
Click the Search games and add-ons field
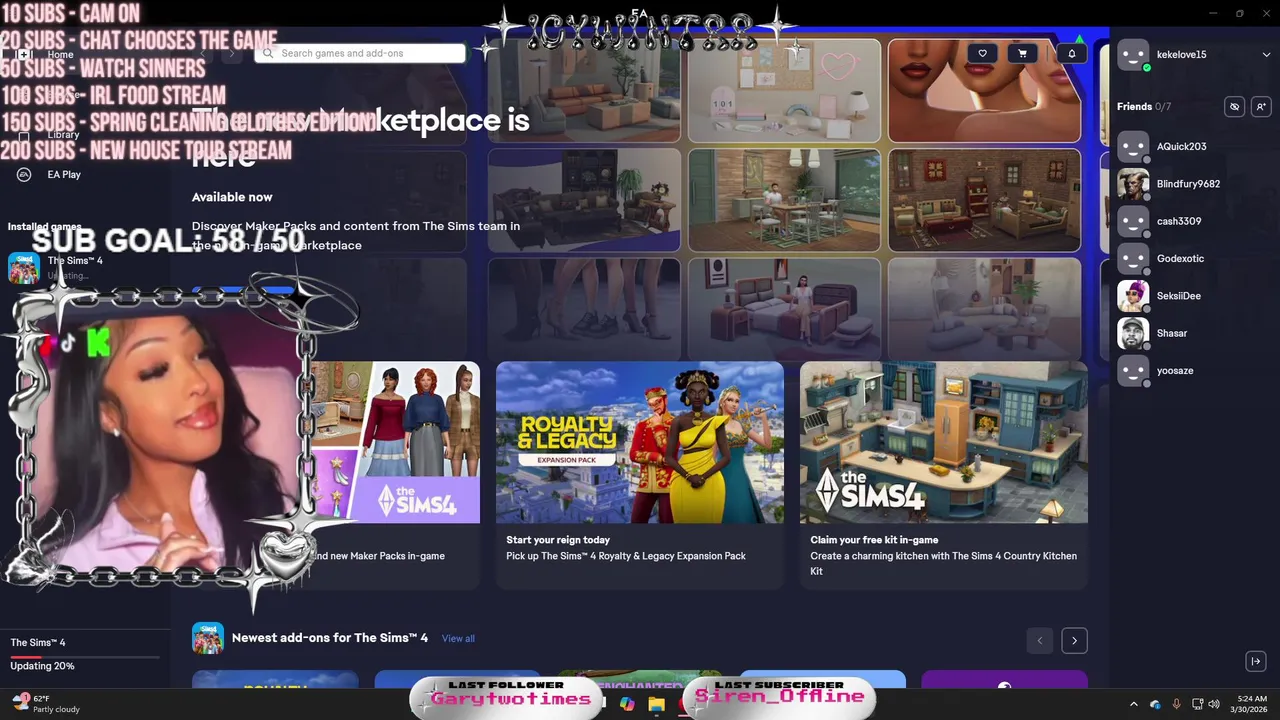360,53
